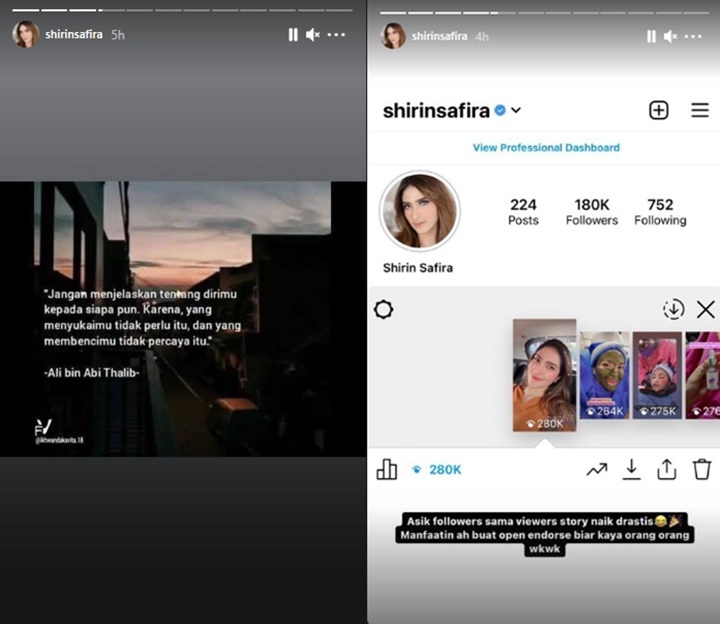The image size is (720, 624).
Task: Tap the circular save story icon
Action: tap(674, 309)
